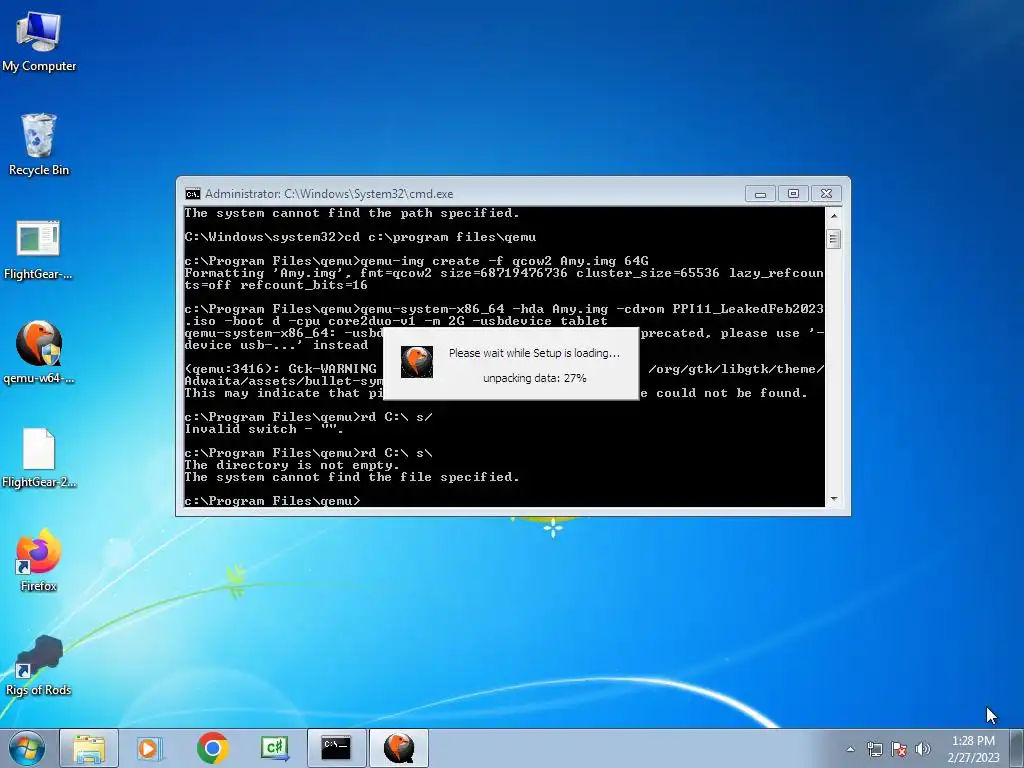
Task: Open the volume speaker tray icon
Action: [x=923, y=749]
